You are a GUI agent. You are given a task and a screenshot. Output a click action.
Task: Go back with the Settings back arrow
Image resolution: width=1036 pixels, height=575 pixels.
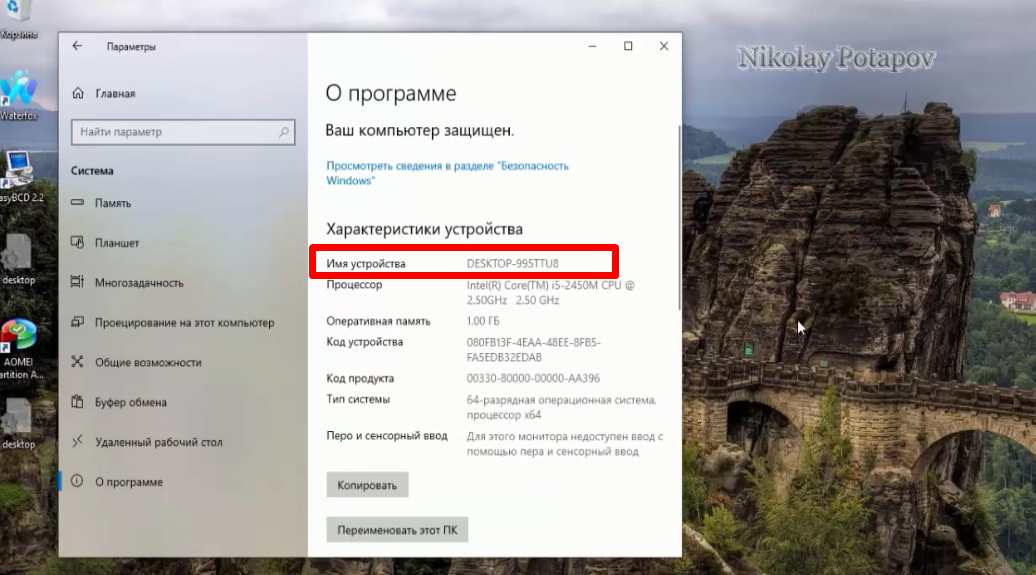(77, 46)
